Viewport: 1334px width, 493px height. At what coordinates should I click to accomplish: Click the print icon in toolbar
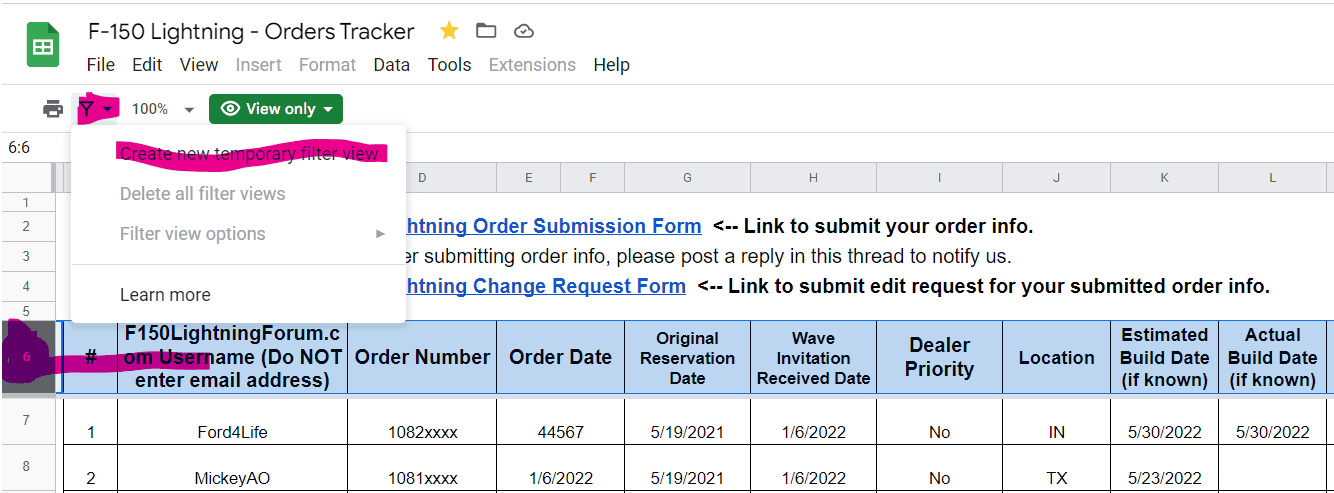(53, 109)
